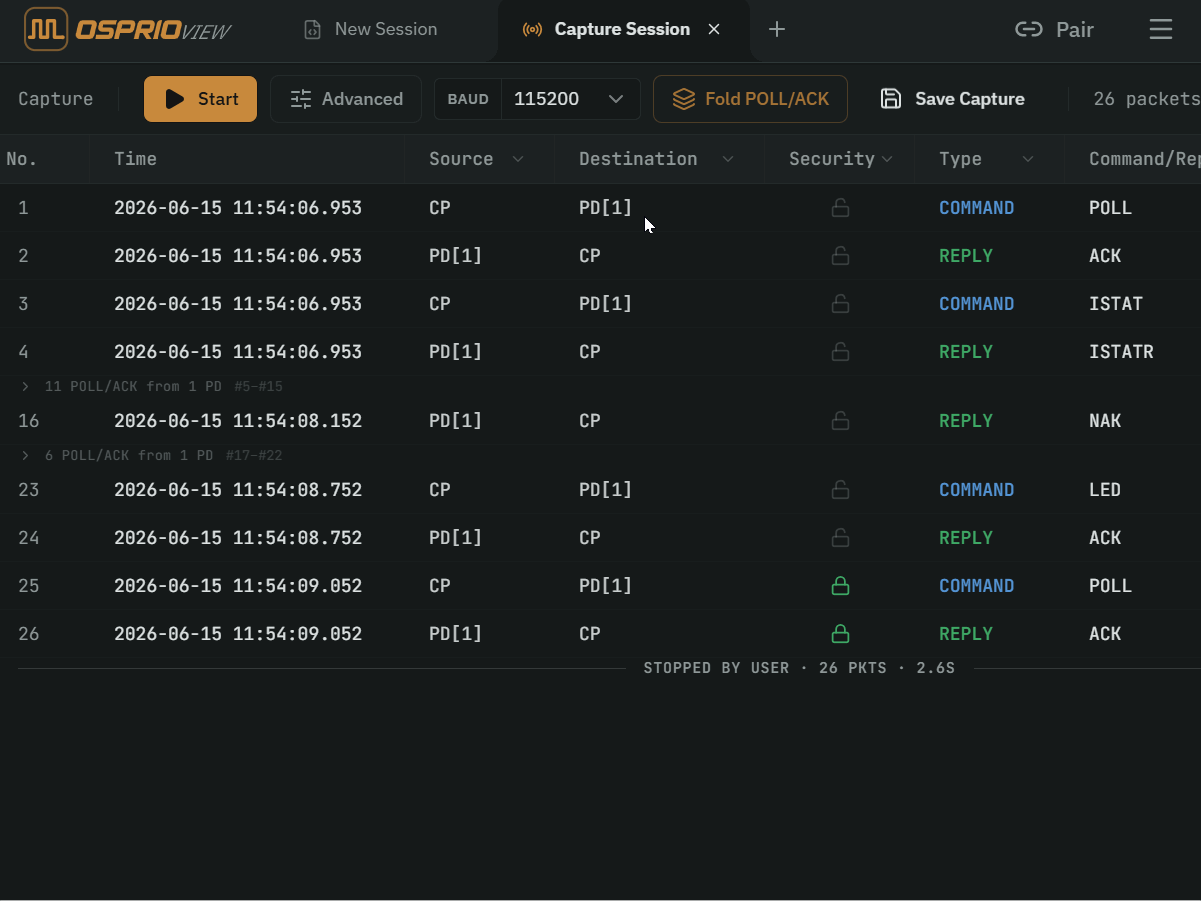Screen dimensions: 1201x901
Task: Click green secure lock icon in packet 25
Action: [x=841, y=586]
